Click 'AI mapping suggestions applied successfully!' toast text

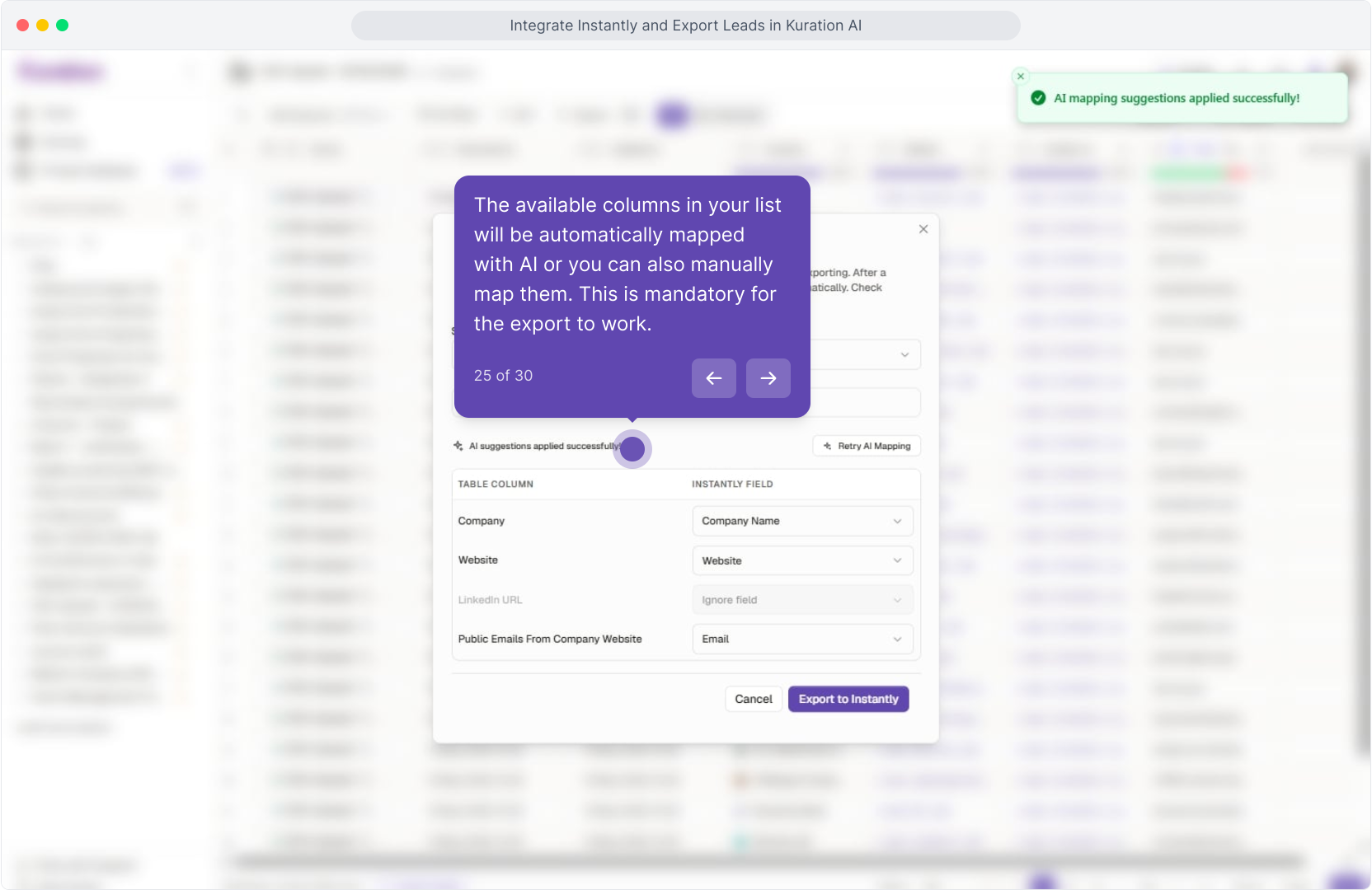[1177, 98]
